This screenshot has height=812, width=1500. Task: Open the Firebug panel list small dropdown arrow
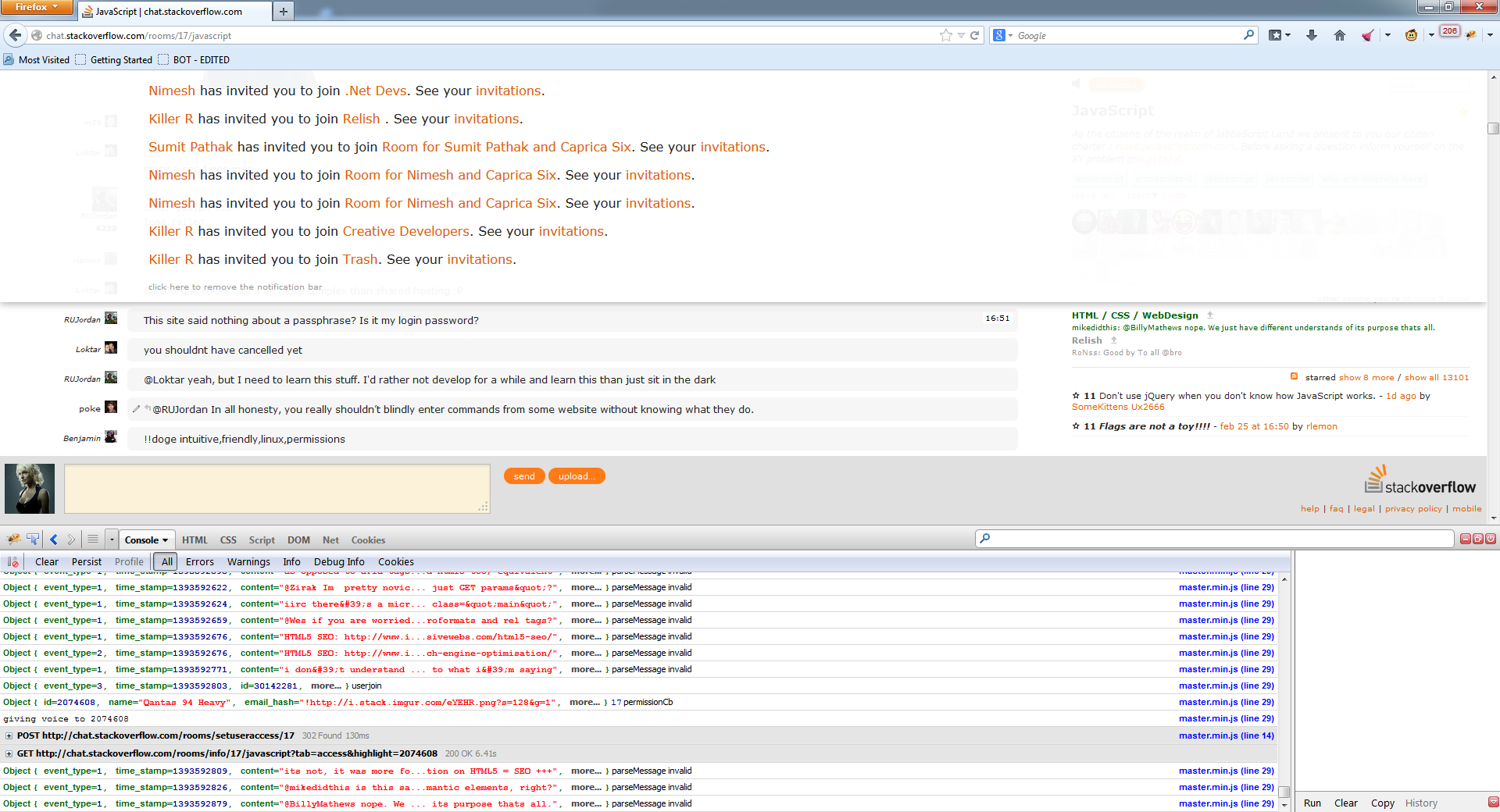click(x=112, y=540)
